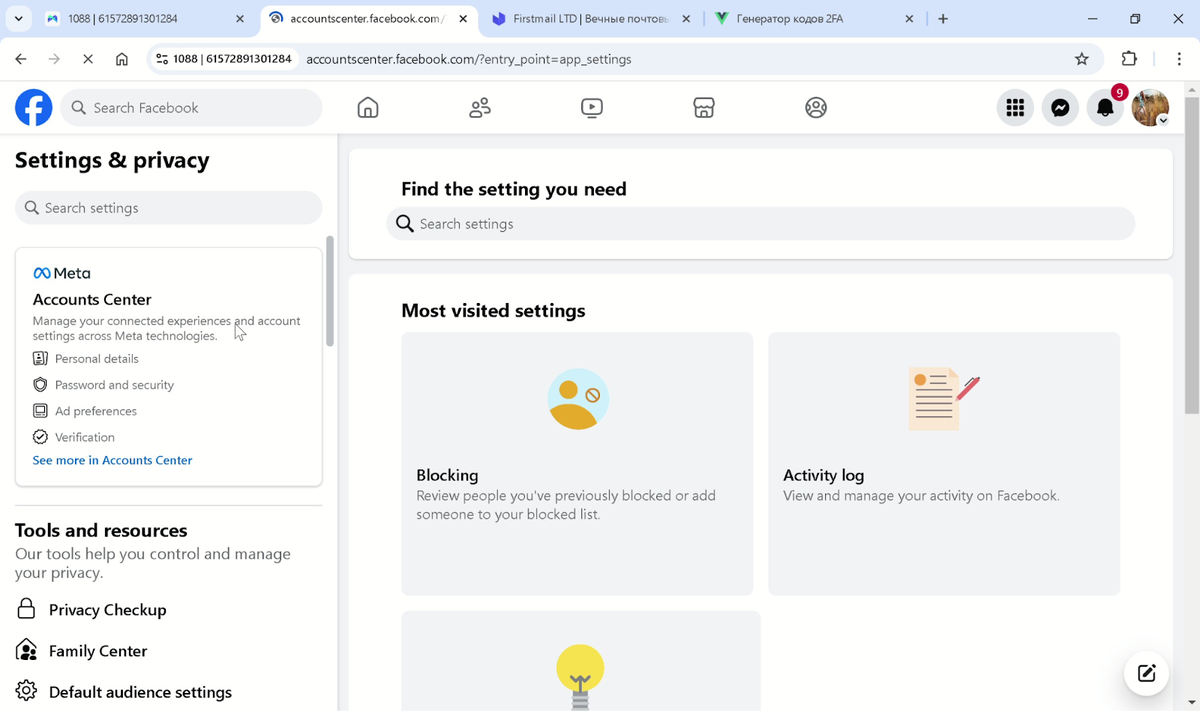The width and height of the screenshot is (1200, 711).
Task: Switch to the 1088 | 61572891301284 tab
Action: point(145,18)
